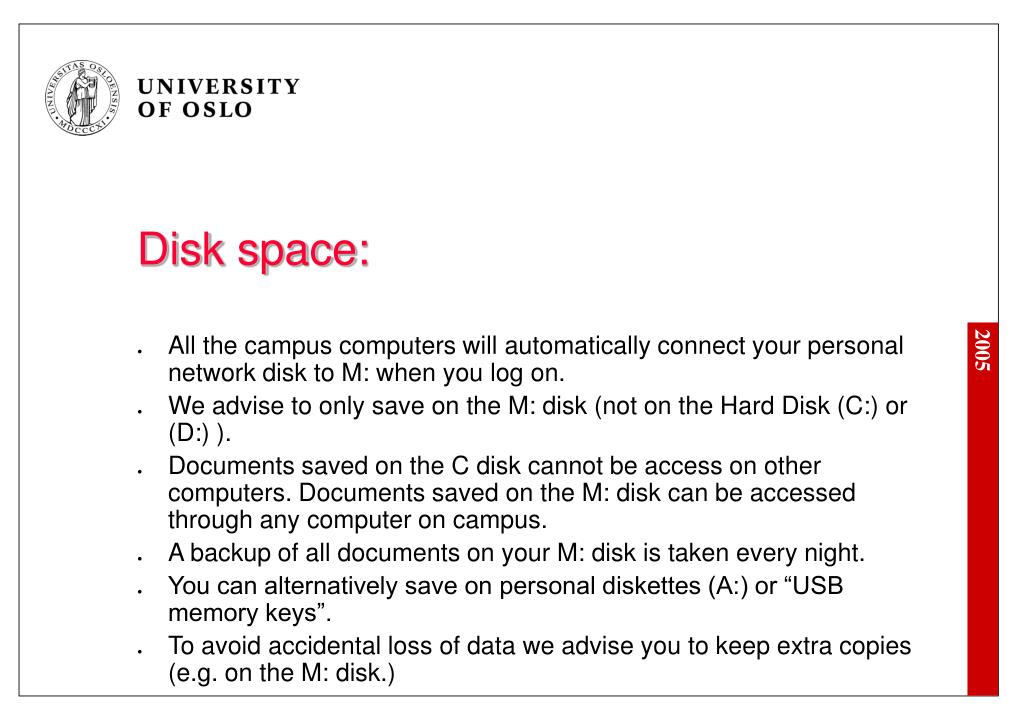
Task: Select the red Disk space: slide title
Action: tap(254, 250)
